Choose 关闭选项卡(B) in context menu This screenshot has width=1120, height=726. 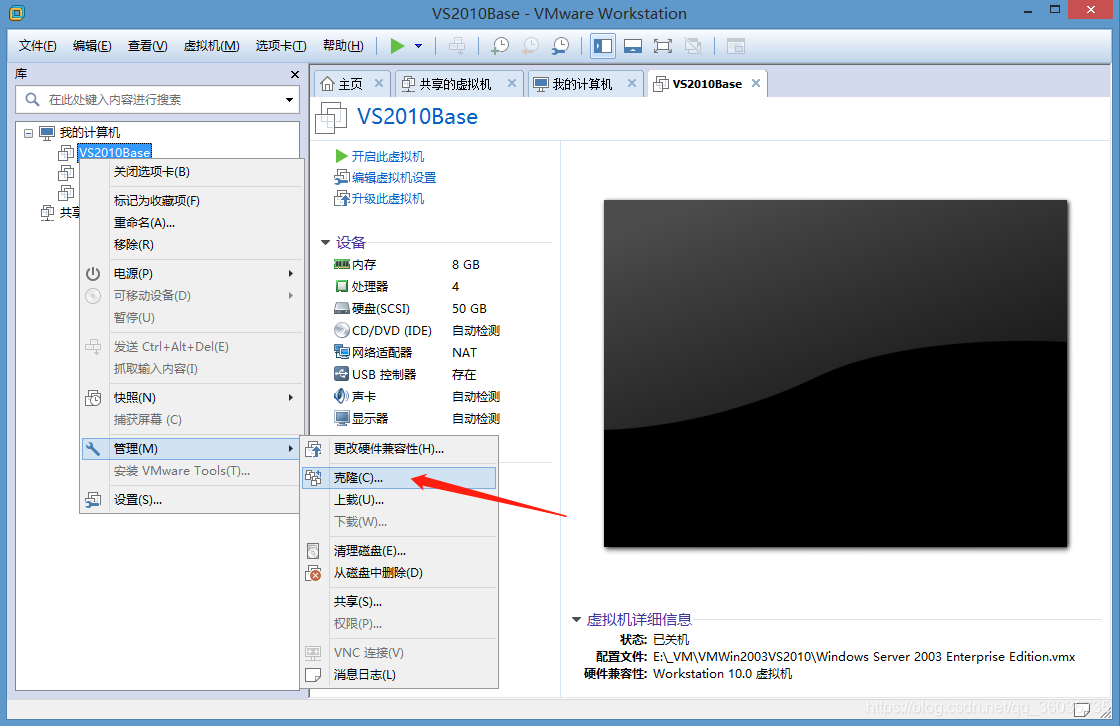tap(191, 172)
